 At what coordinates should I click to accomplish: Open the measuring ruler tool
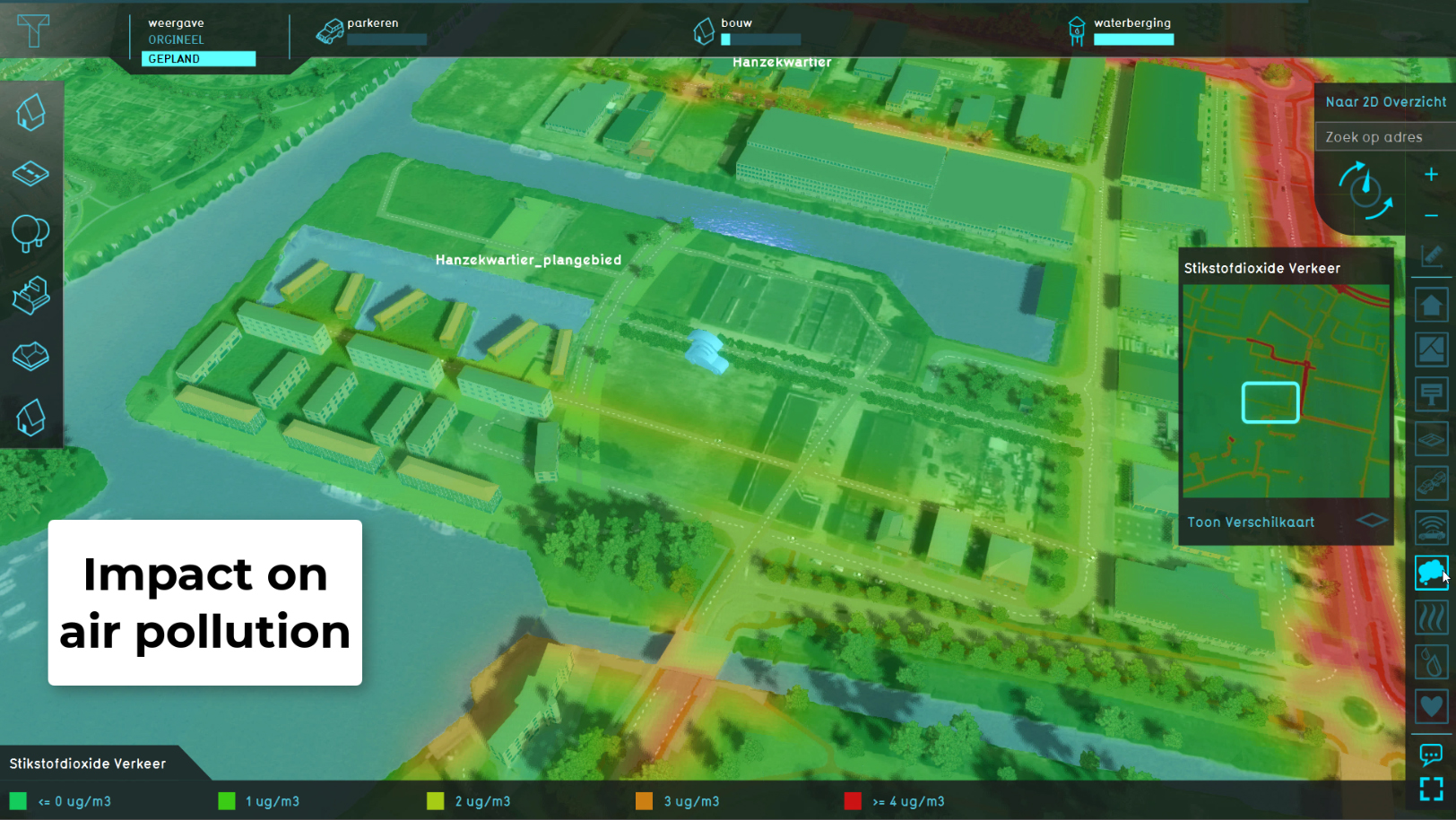[1432, 256]
